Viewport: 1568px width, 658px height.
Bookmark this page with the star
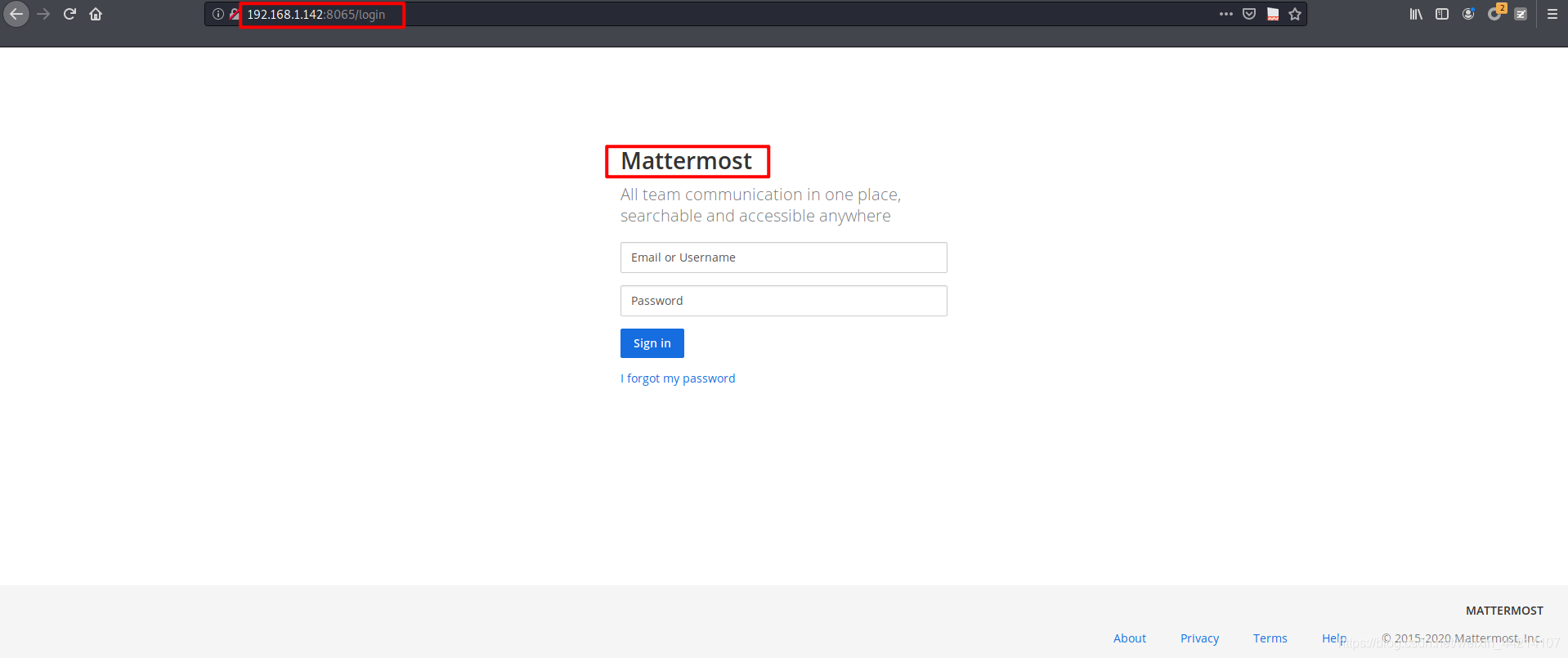1295,14
